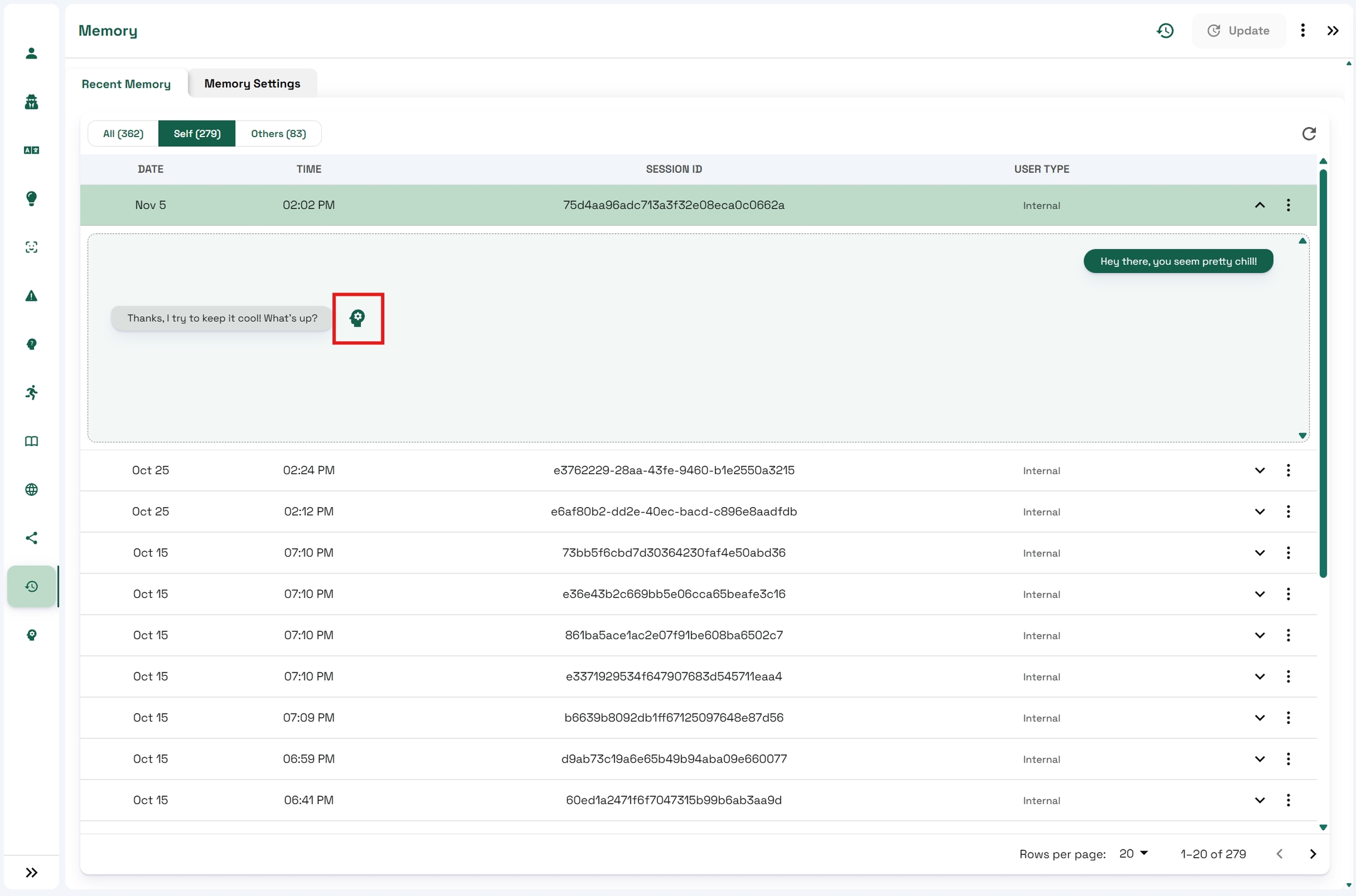Image resolution: width=1356 pixels, height=896 pixels.
Task: Click the share icon in left sidebar
Action: 32,538
